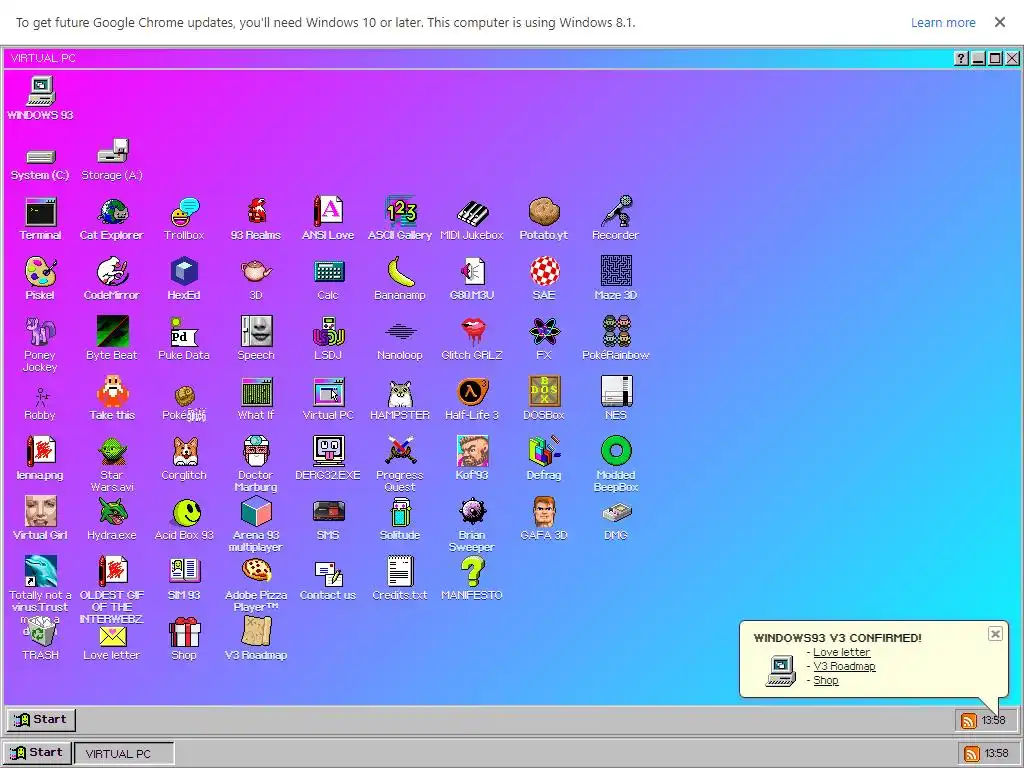Viewport: 1024px width, 768px height.
Task: Open the MANIFESTO question mark icon
Action: tap(472, 579)
